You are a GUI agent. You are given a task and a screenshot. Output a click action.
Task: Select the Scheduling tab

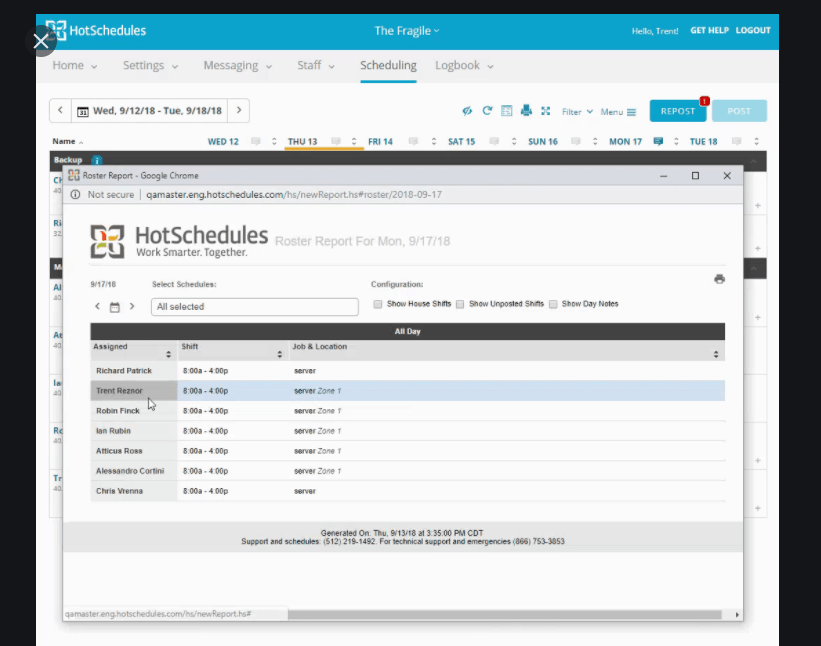(388, 65)
